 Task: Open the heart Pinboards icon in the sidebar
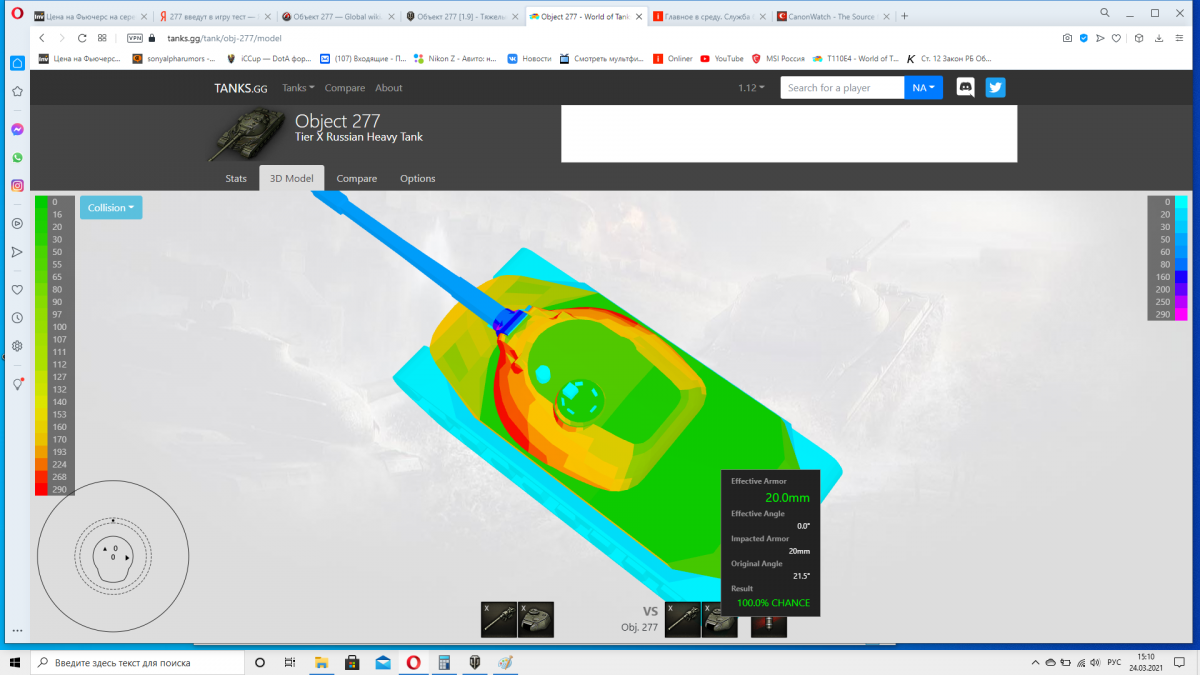tap(17, 290)
